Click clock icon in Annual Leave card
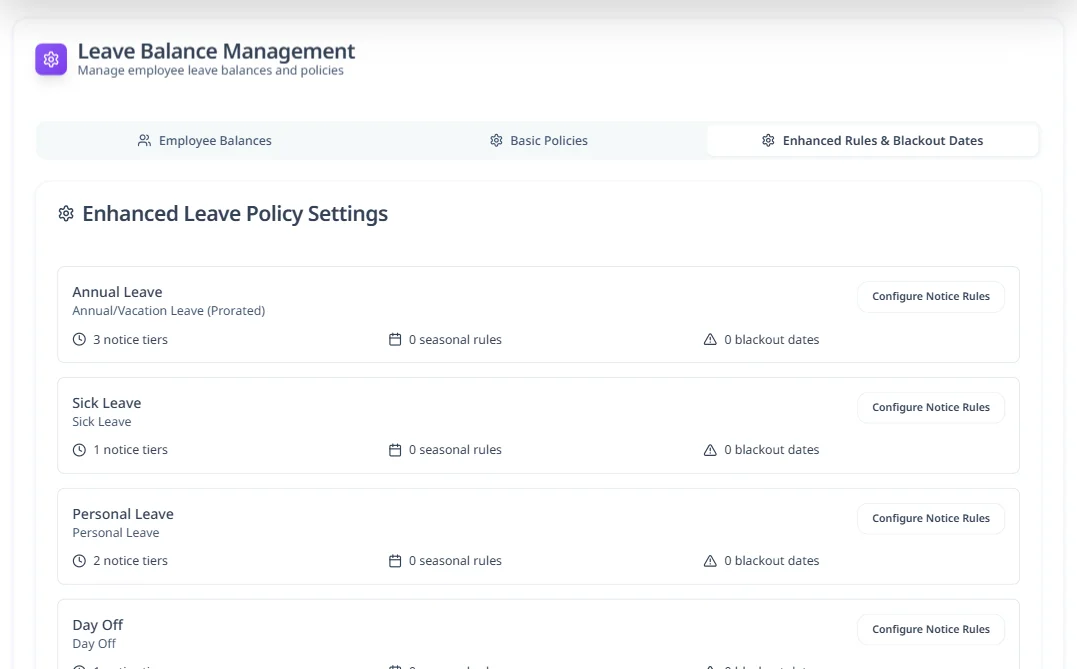The width and height of the screenshot is (1077, 669). pyautogui.click(x=80, y=339)
